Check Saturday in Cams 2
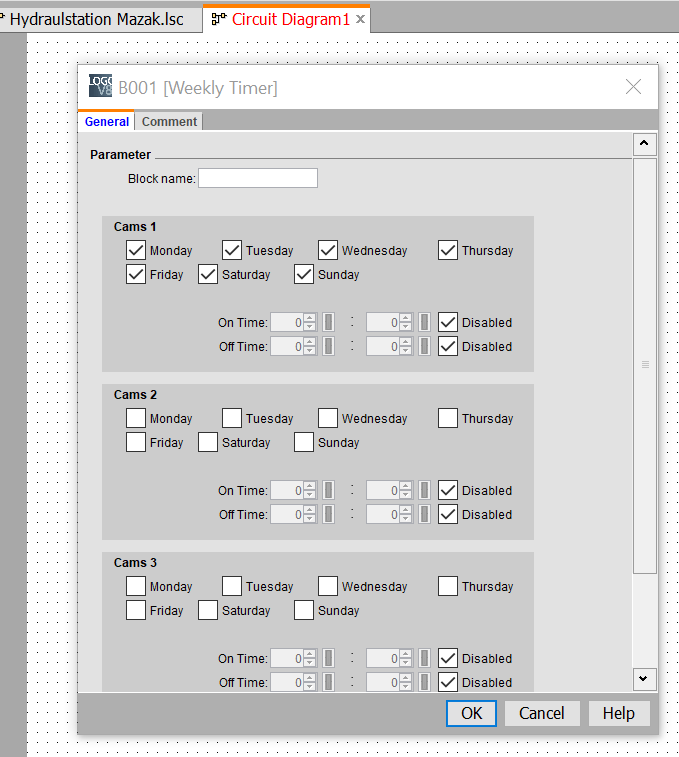679x757 pixels. (208, 442)
